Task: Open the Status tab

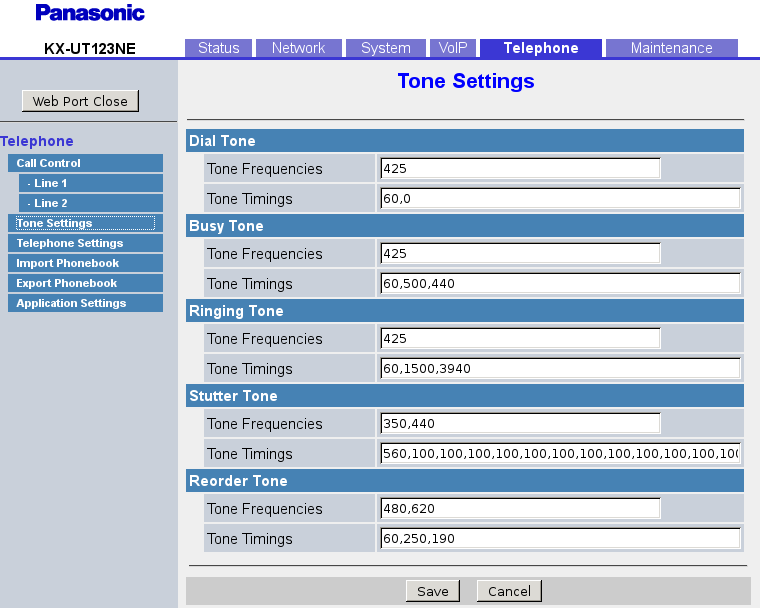Action: coord(218,48)
